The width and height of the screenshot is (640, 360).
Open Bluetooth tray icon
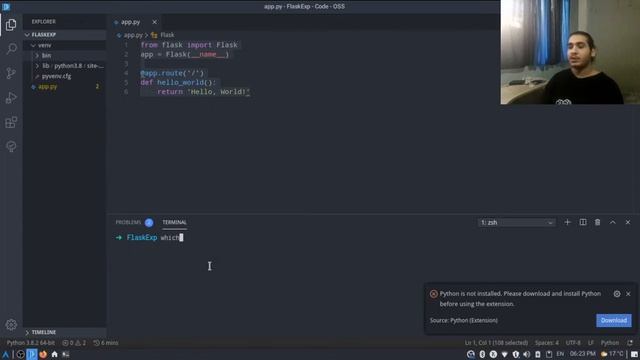[482, 354]
